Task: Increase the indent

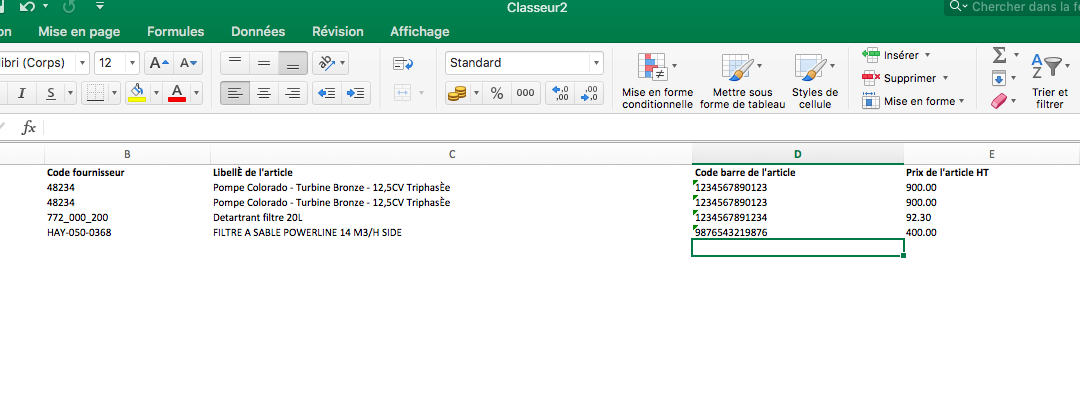Action: 356,93
